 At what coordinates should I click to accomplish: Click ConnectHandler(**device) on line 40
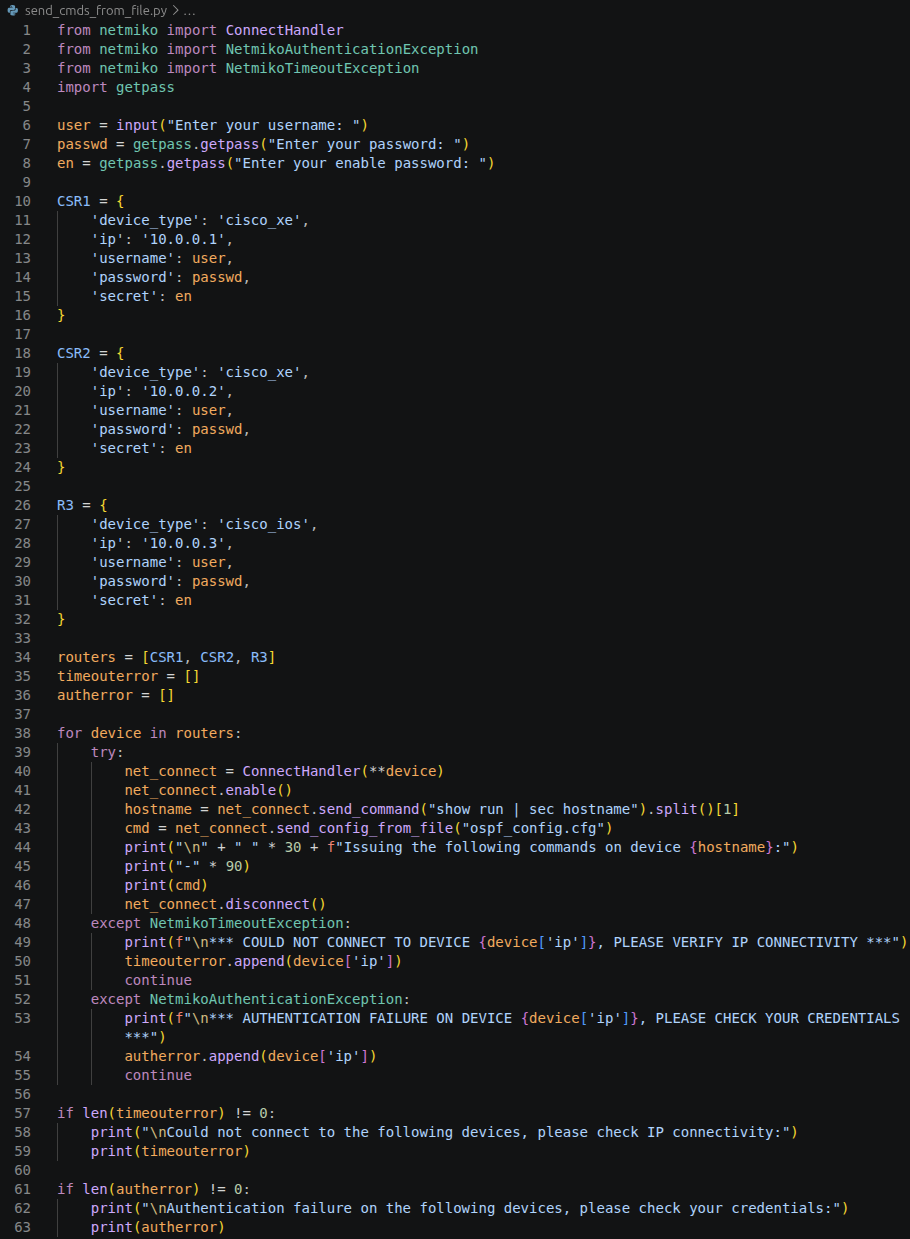coord(342,771)
